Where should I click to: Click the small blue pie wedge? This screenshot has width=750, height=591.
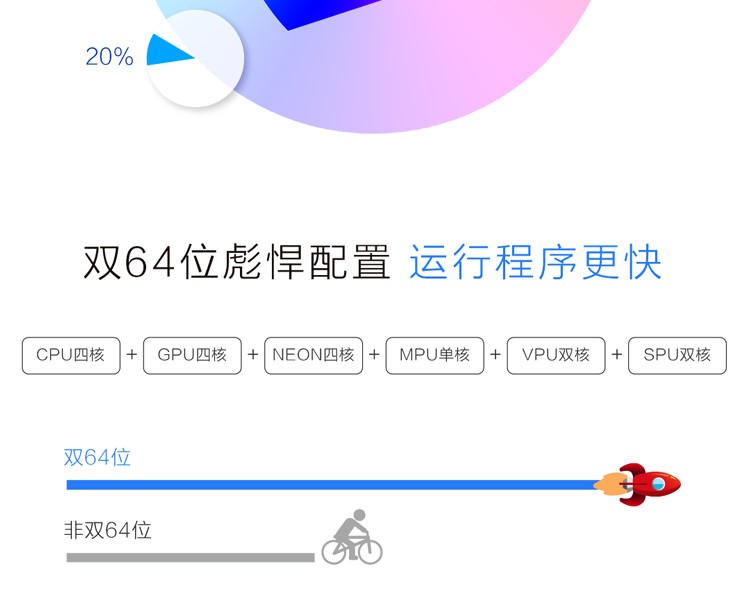click(168, 50)
